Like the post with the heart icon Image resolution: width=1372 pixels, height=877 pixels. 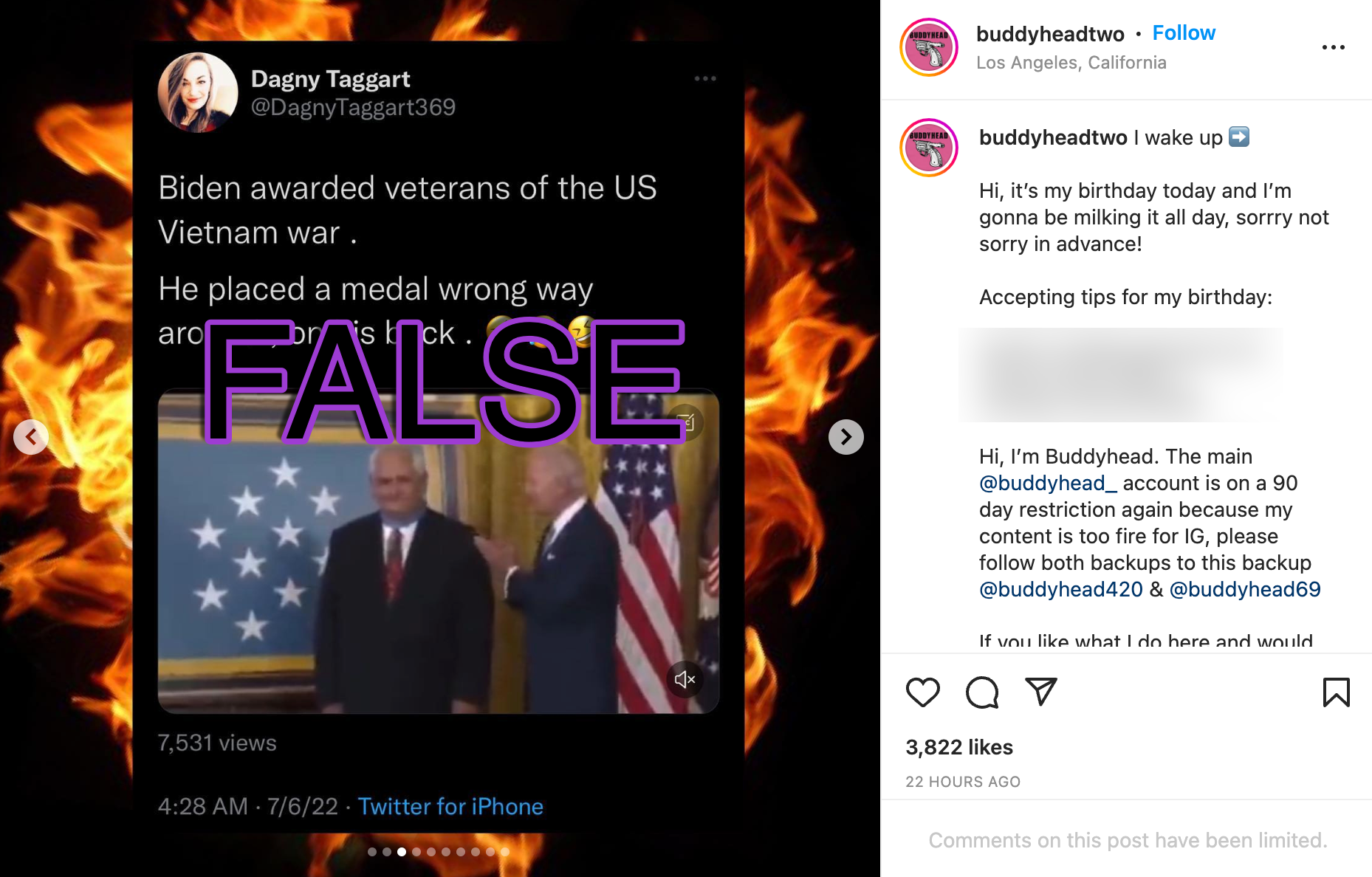(922, 692)
